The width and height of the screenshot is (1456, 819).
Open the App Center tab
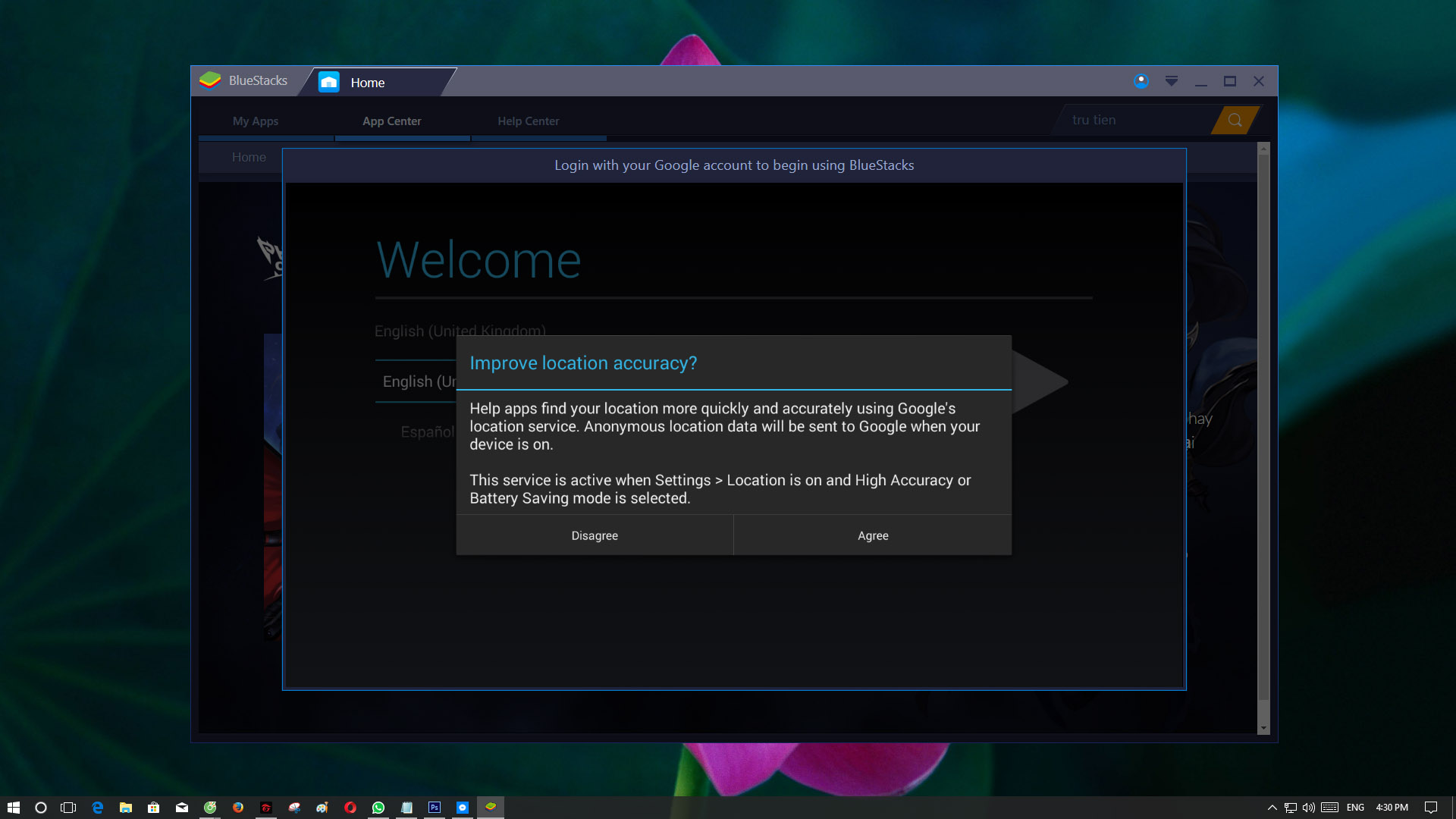pos(391,121)
